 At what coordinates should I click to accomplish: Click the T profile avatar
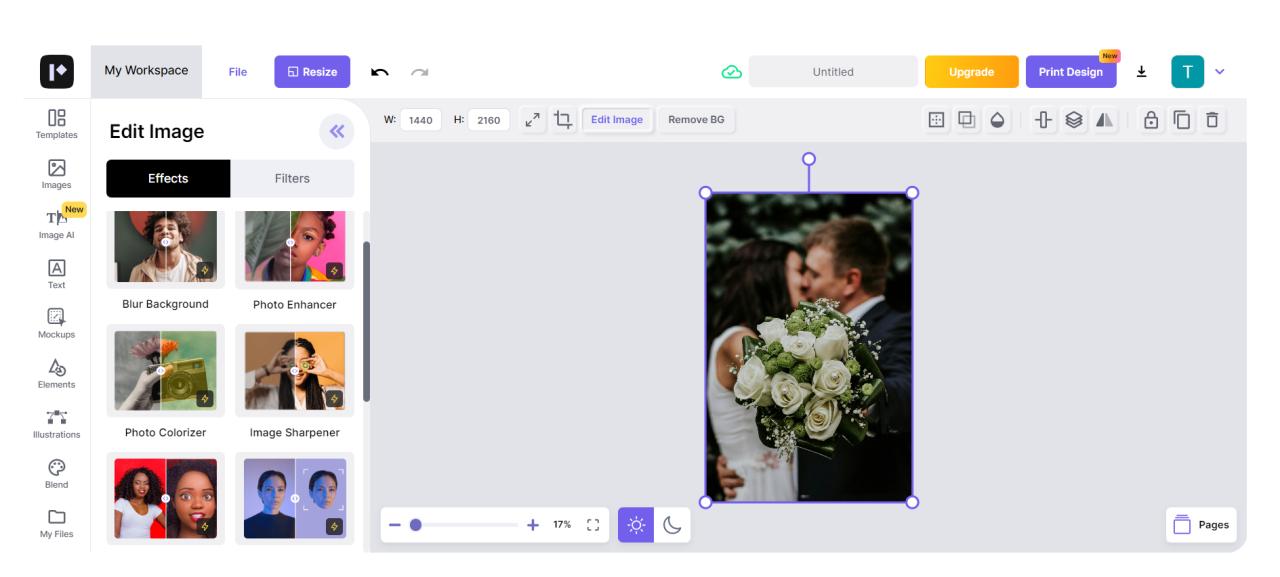tap(1187, 72)
